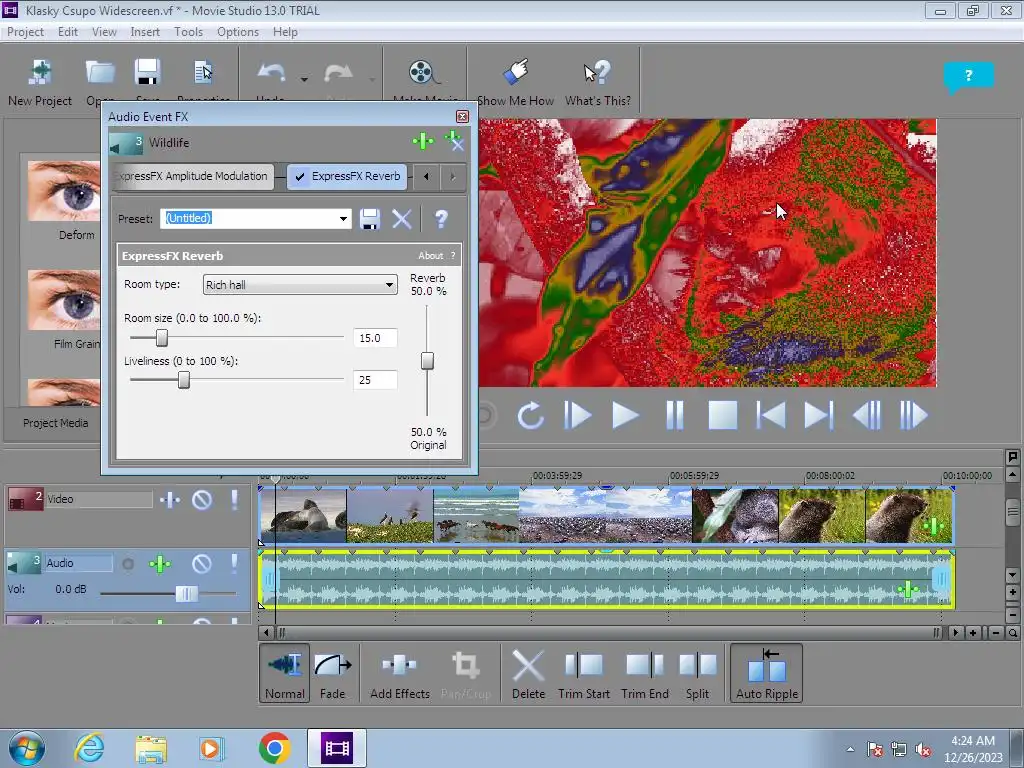The height and width of the screenshot is (768, 1024).
Task: Solo the Video track exclamation icon
Action: (x=234, y=500)
